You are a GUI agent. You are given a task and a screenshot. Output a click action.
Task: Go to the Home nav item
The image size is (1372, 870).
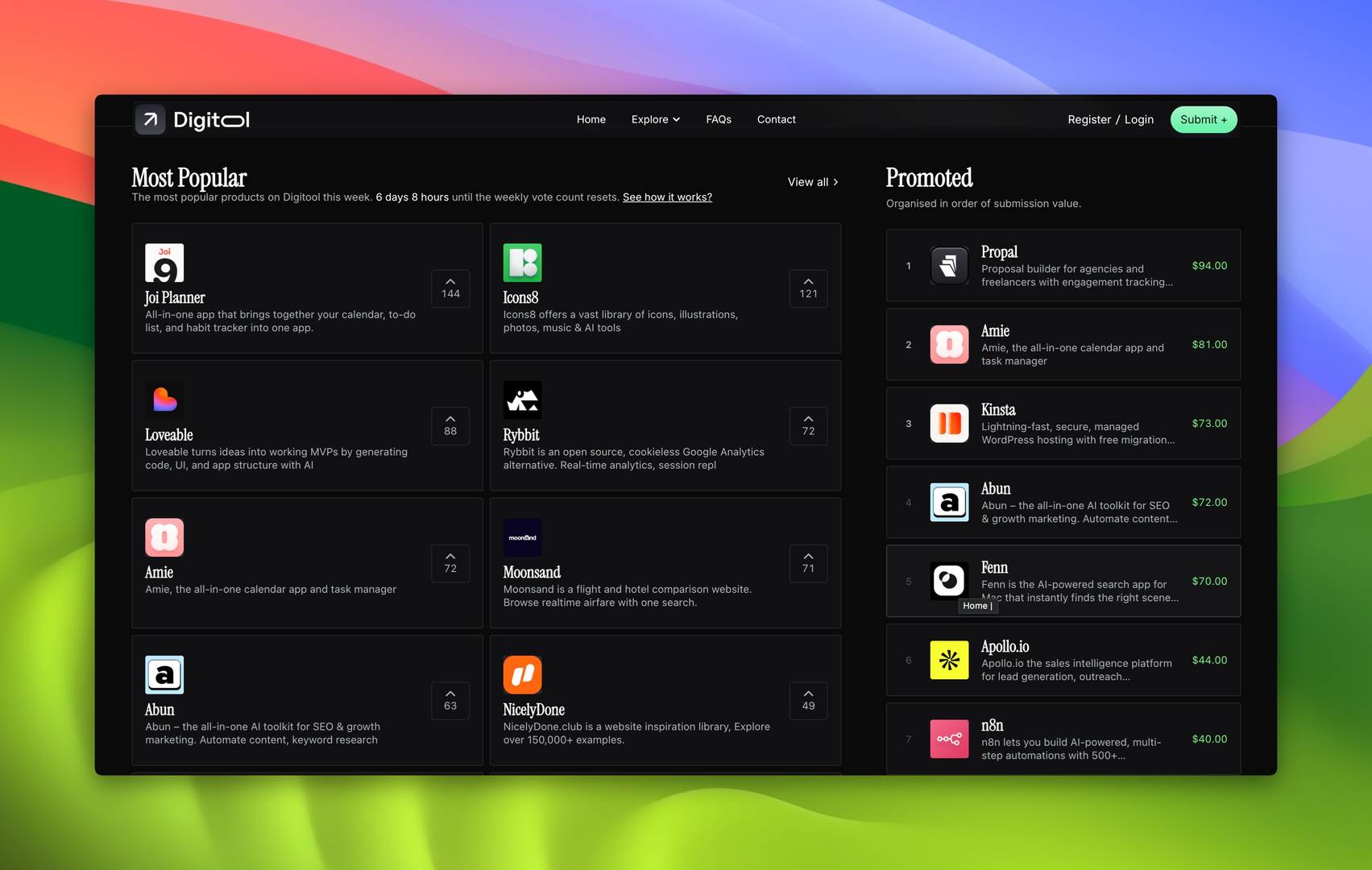[591, 119]
